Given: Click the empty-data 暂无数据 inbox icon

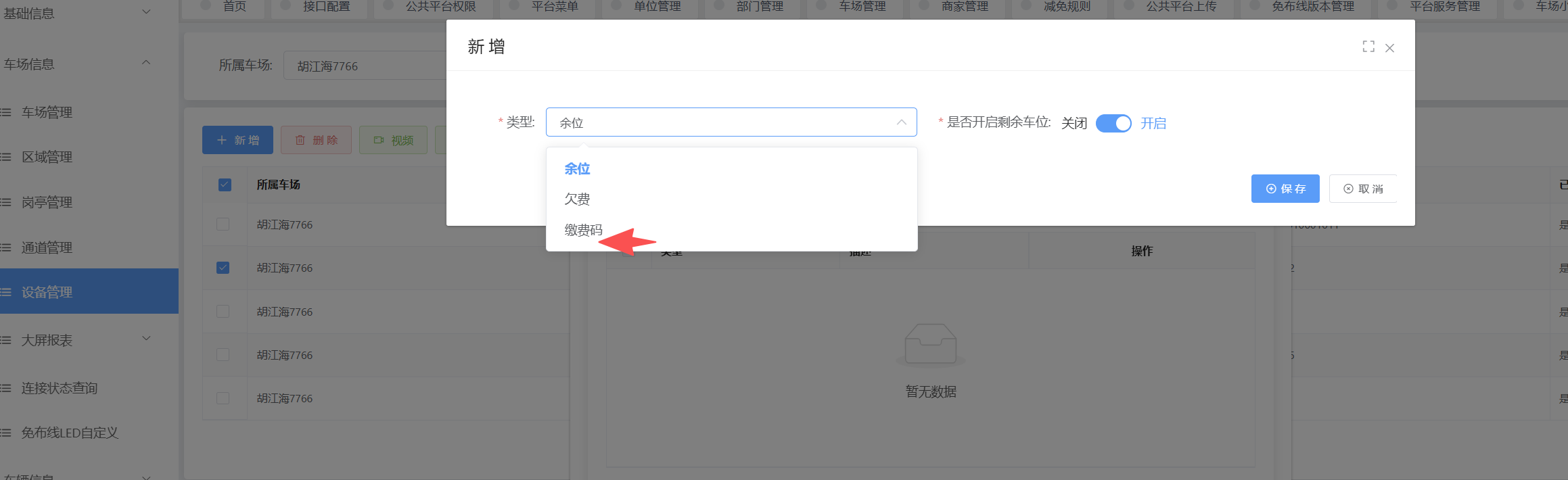Looking at the screenshot, I should pyautogui.click(x=931, y=345).
